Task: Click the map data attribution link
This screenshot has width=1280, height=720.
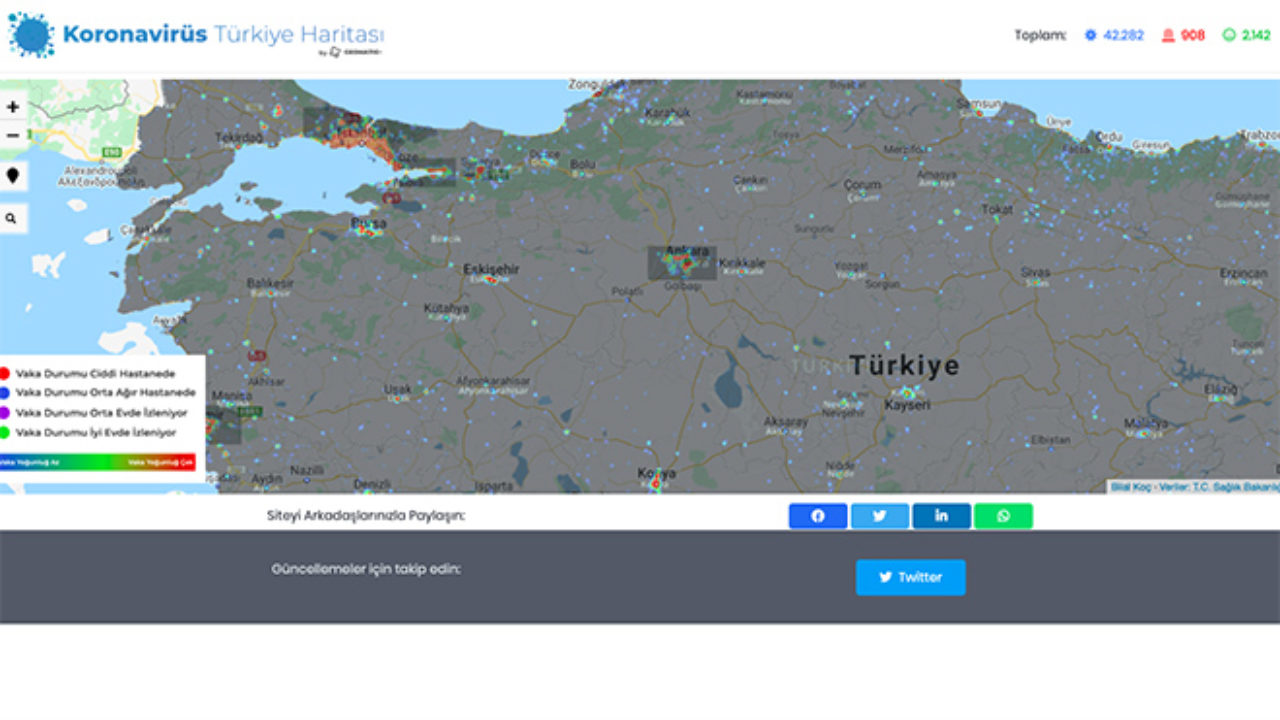Action: [x=1194, y=487]
